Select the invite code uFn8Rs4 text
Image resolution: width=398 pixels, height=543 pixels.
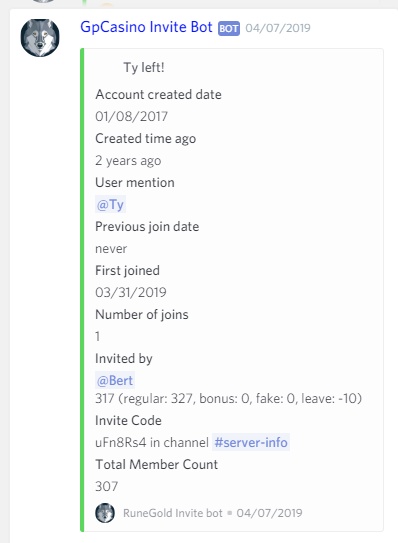click(x=121, y=443)
